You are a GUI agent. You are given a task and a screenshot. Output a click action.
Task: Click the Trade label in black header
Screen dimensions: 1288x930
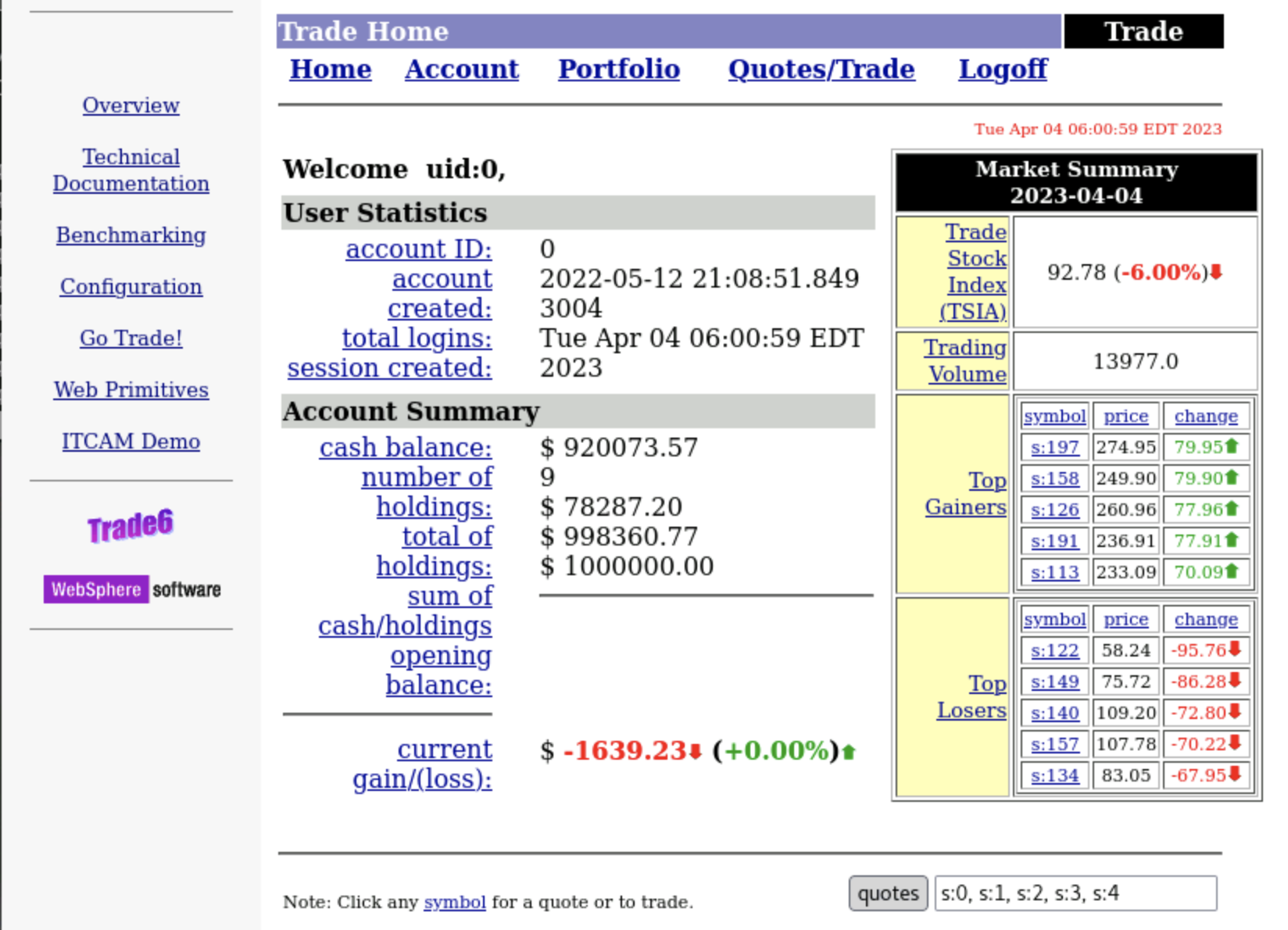click(1143, 31)
